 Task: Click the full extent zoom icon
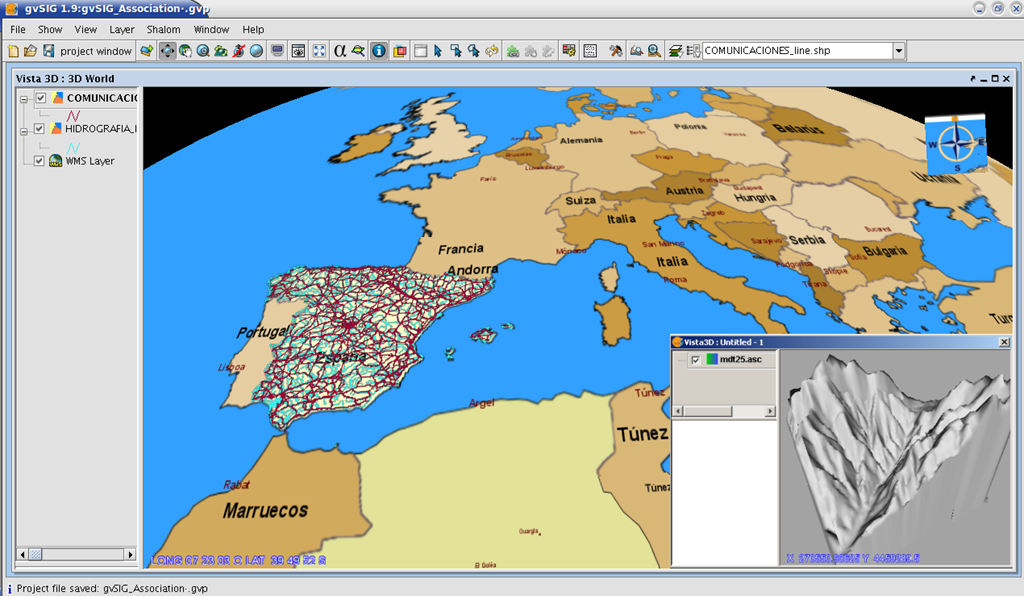(319, 51)
